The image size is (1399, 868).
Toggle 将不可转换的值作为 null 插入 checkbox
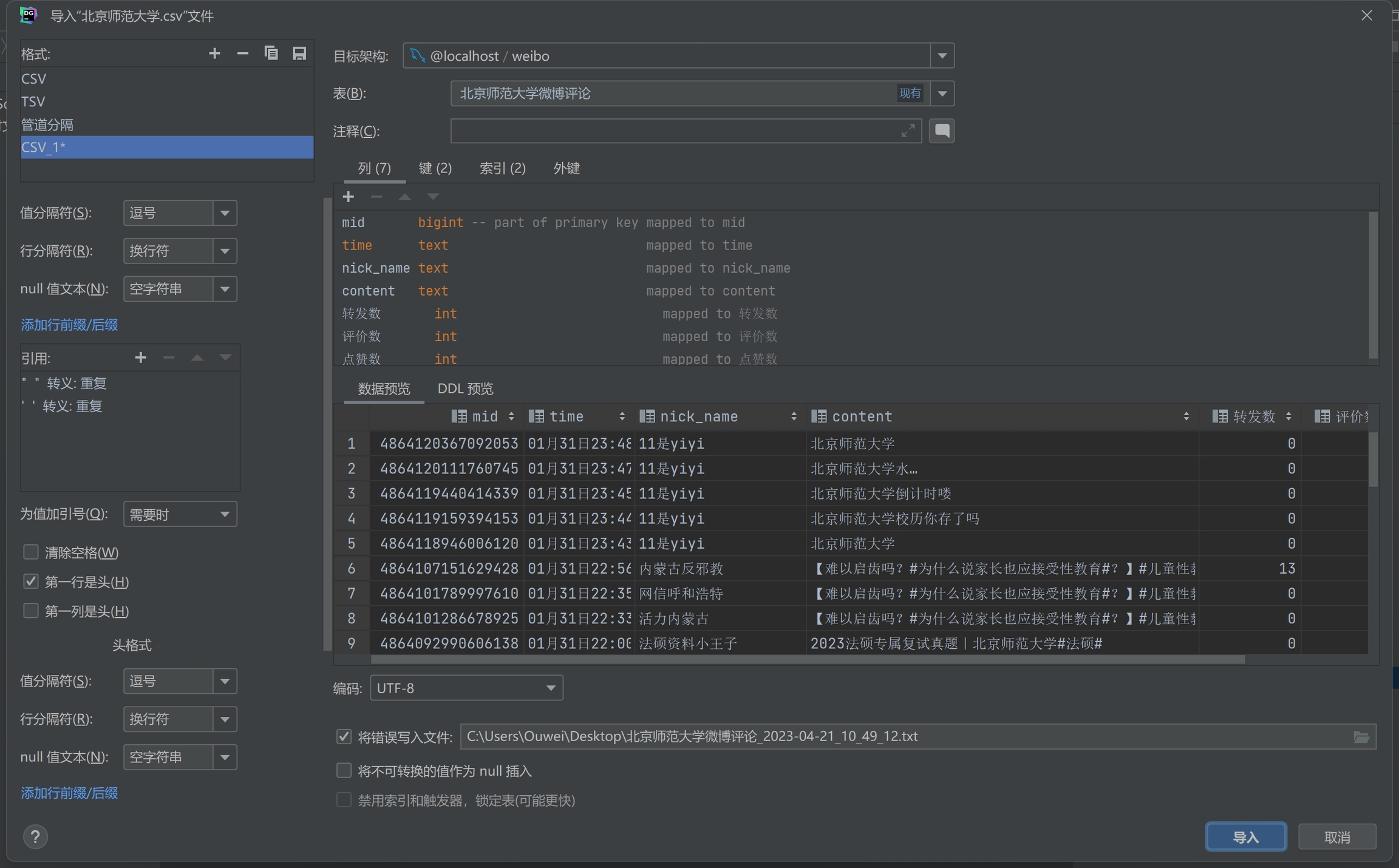(344, 771)
